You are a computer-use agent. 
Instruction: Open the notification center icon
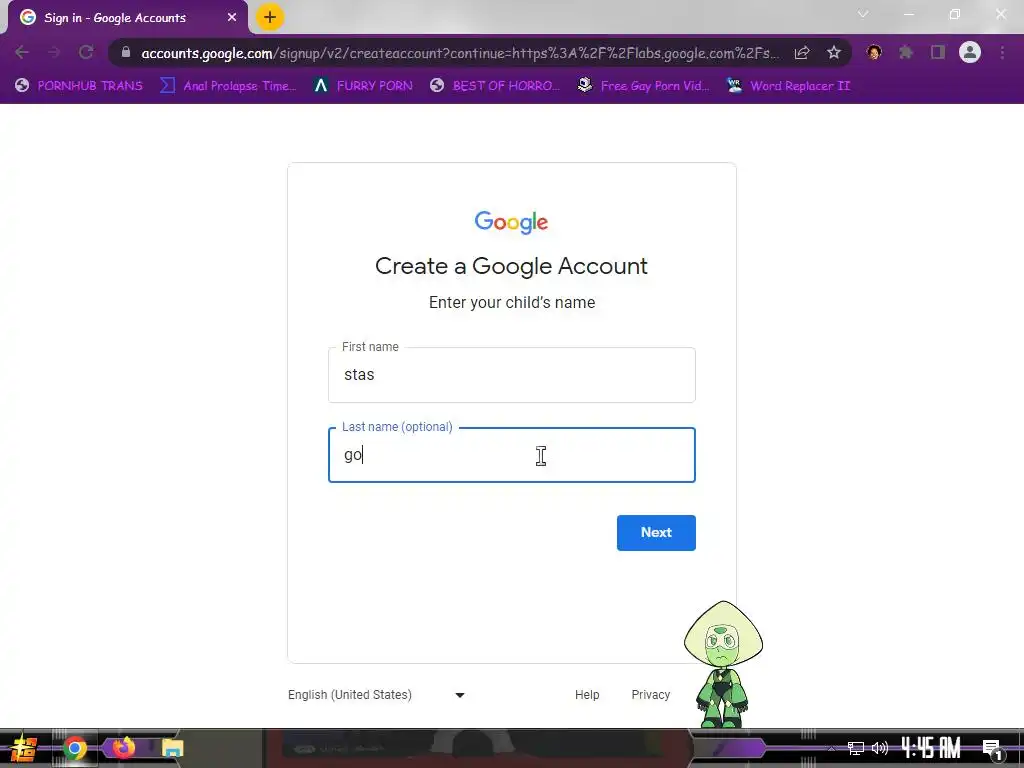pos(991,750)
